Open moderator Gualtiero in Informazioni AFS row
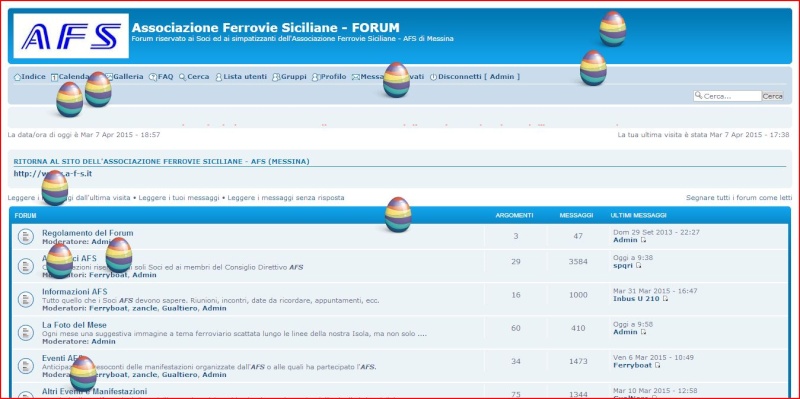 [x=180, y=308]
